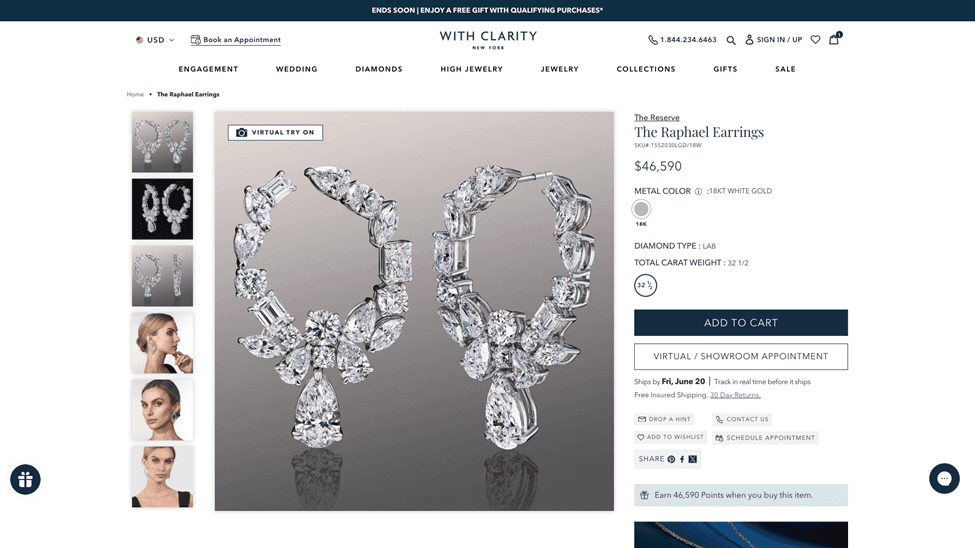
Task: Open the 30 Day Returns link
Action: point(735,395)
